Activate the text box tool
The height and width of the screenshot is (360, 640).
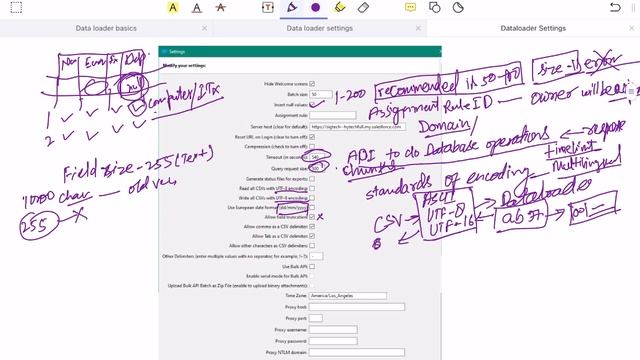[268, 8]
